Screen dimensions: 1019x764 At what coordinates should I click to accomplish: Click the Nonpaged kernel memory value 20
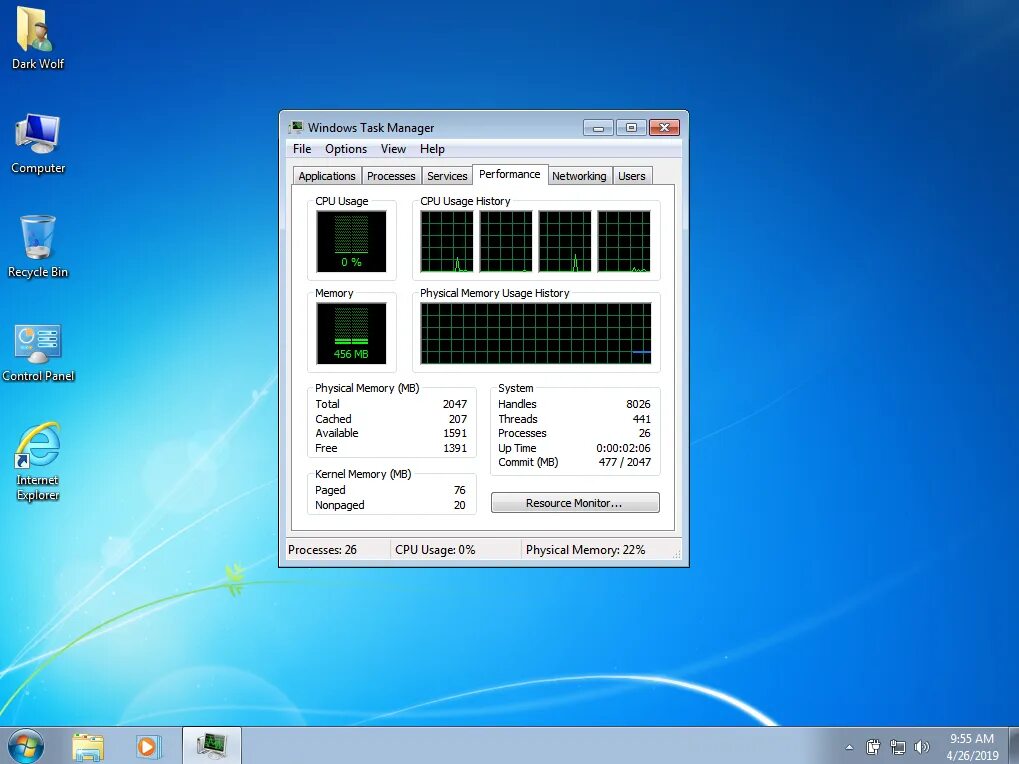(459, 505)
